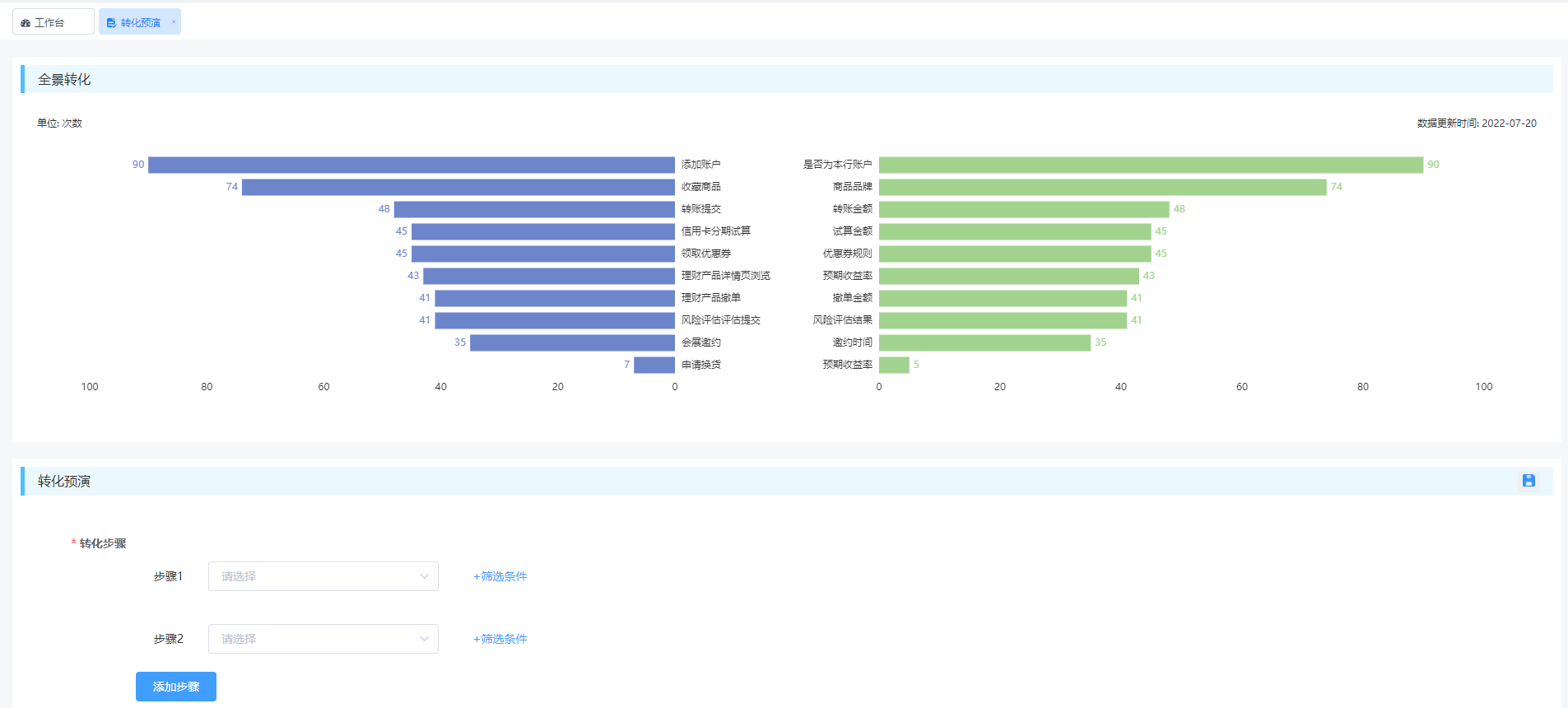Open the 工作台 tab
Image resolution: width=1568 pixels, height=708 pixels.
pyautogui.click(x=53, y=22)
